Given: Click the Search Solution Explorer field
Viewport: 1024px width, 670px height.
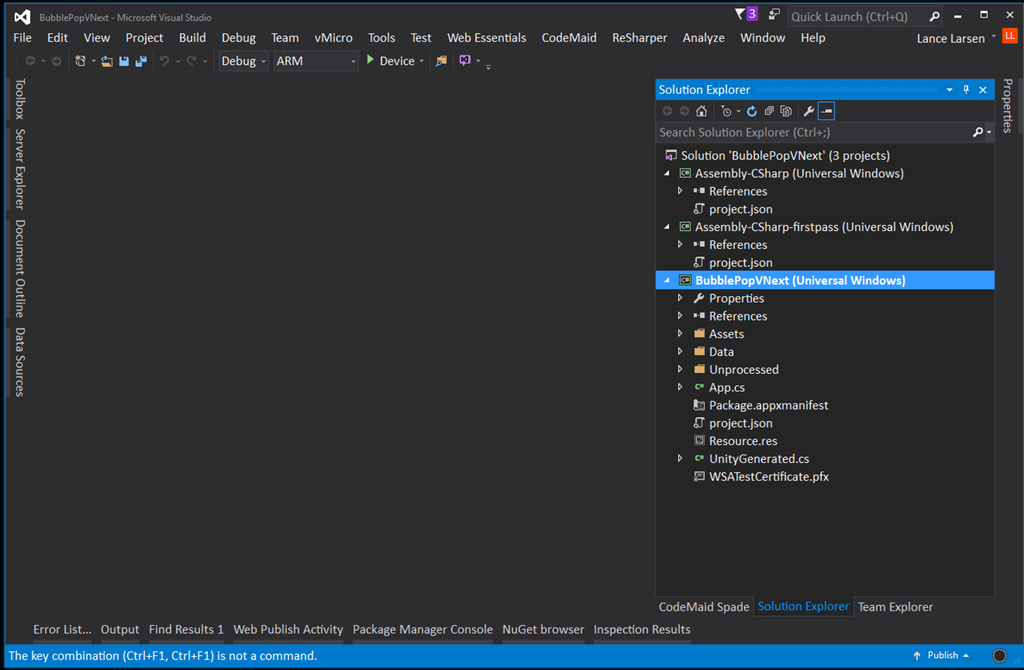Looking at the screenshot, I should [x=814, y=132].
